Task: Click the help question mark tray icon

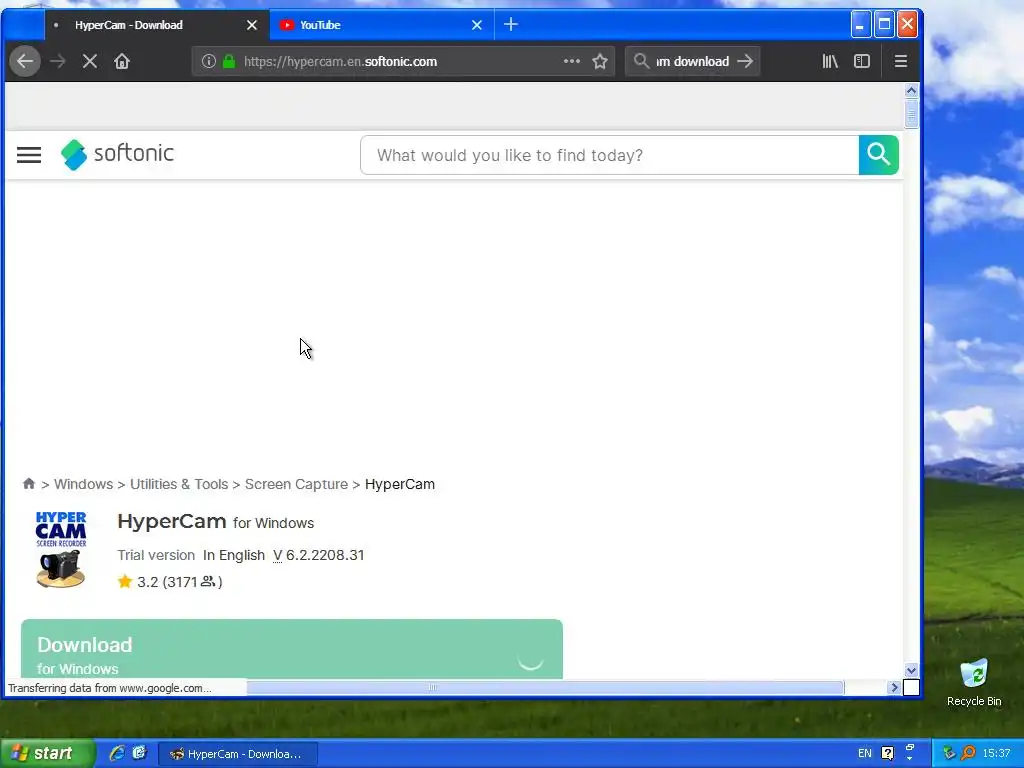Action: [888, 754]
